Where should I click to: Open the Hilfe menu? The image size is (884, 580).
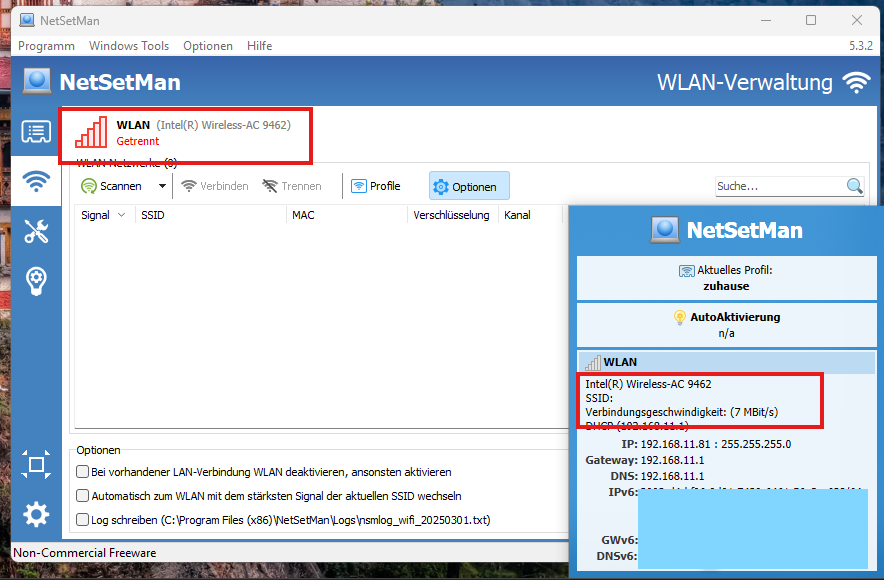(x=259, y=46)
